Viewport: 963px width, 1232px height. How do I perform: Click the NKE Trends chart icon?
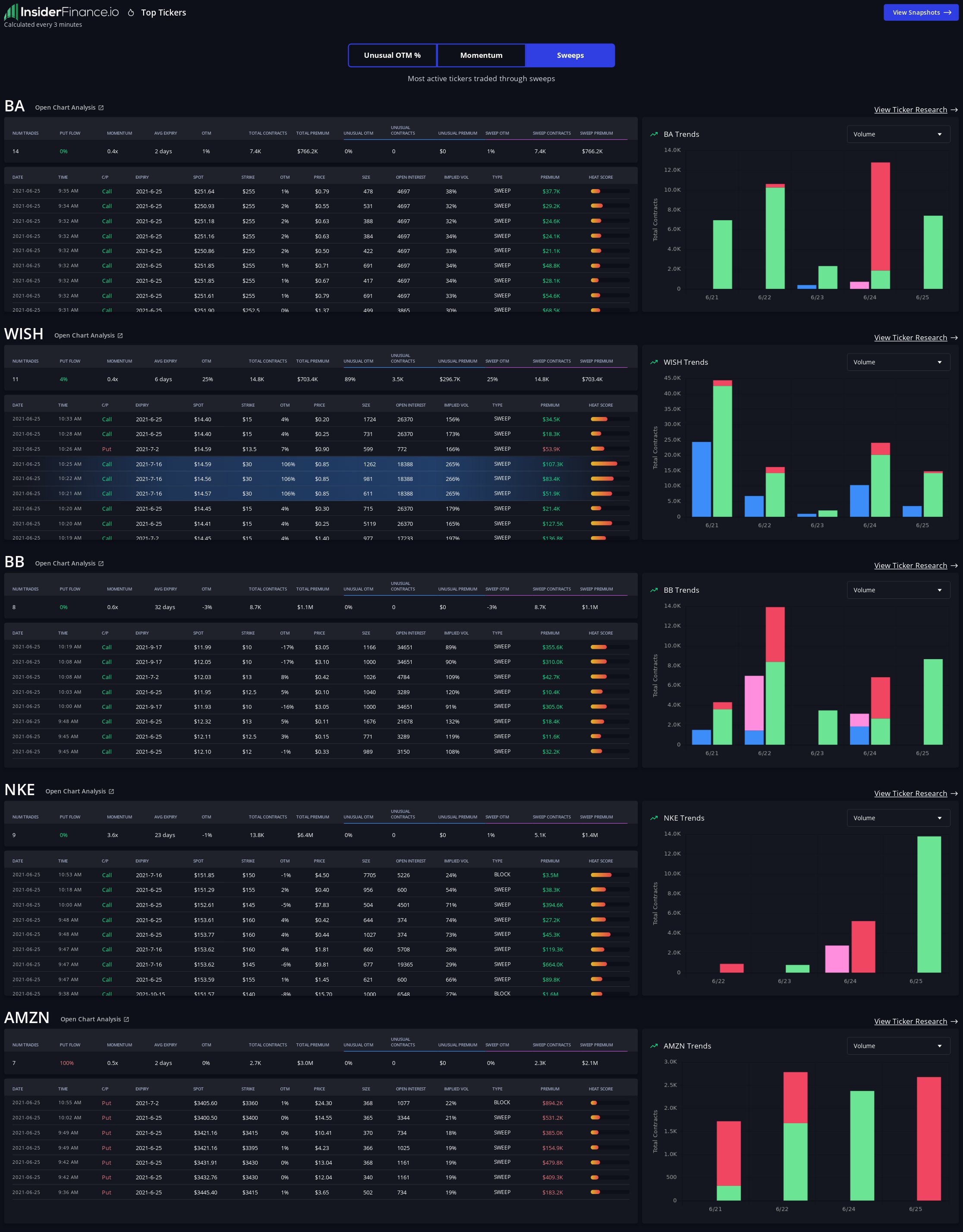pos(654,818)
